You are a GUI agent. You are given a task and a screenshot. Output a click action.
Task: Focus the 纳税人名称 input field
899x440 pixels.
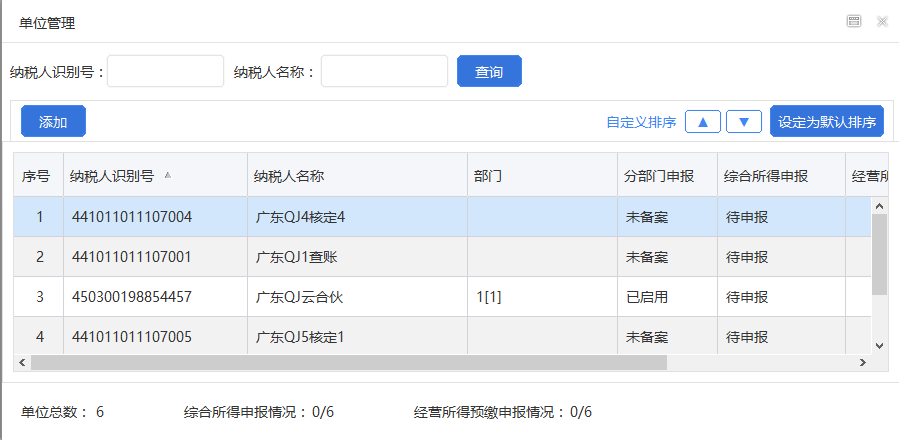coord(384,72)
